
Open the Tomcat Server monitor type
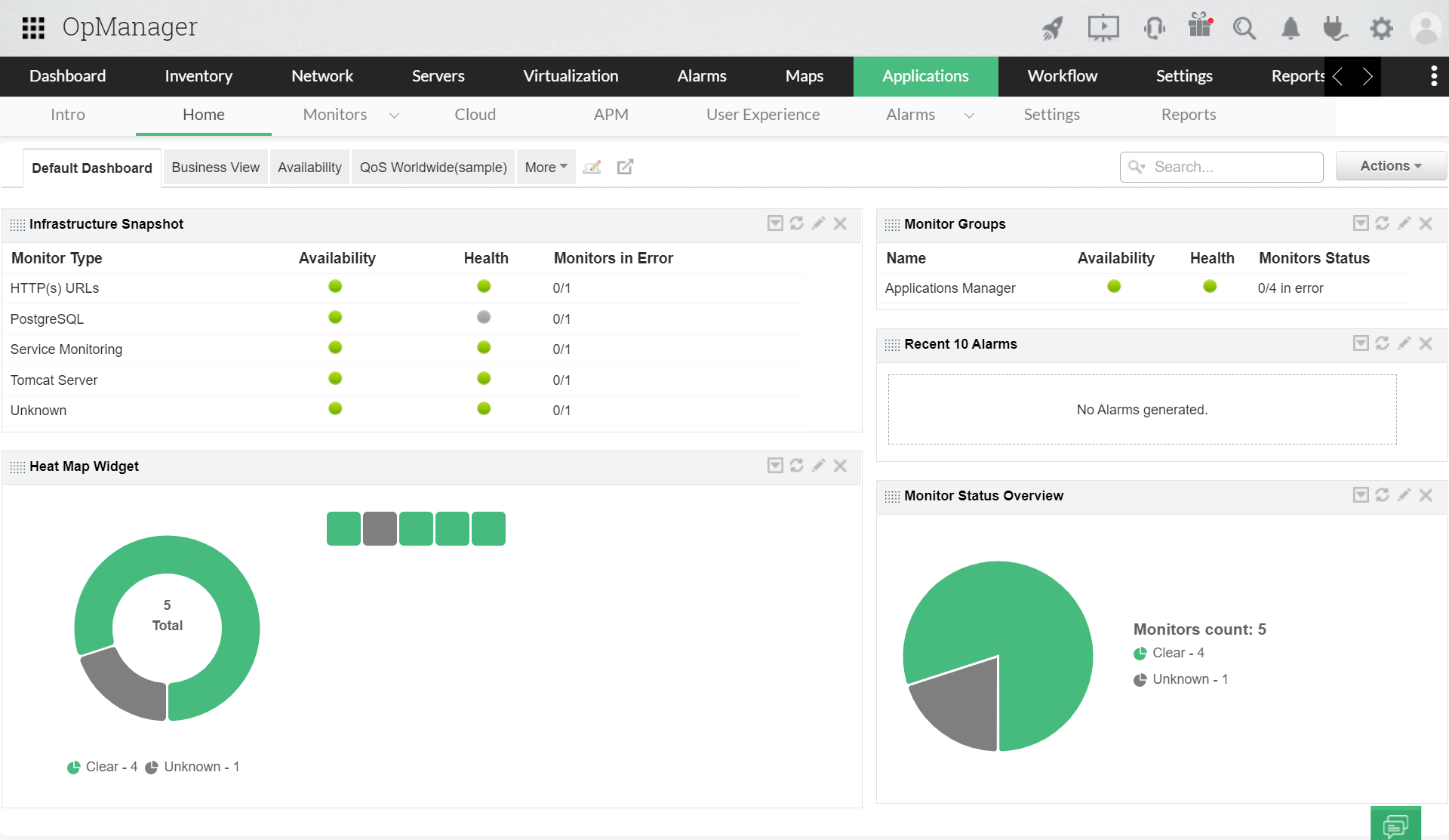pyautogui.click(x=54, y=380)
